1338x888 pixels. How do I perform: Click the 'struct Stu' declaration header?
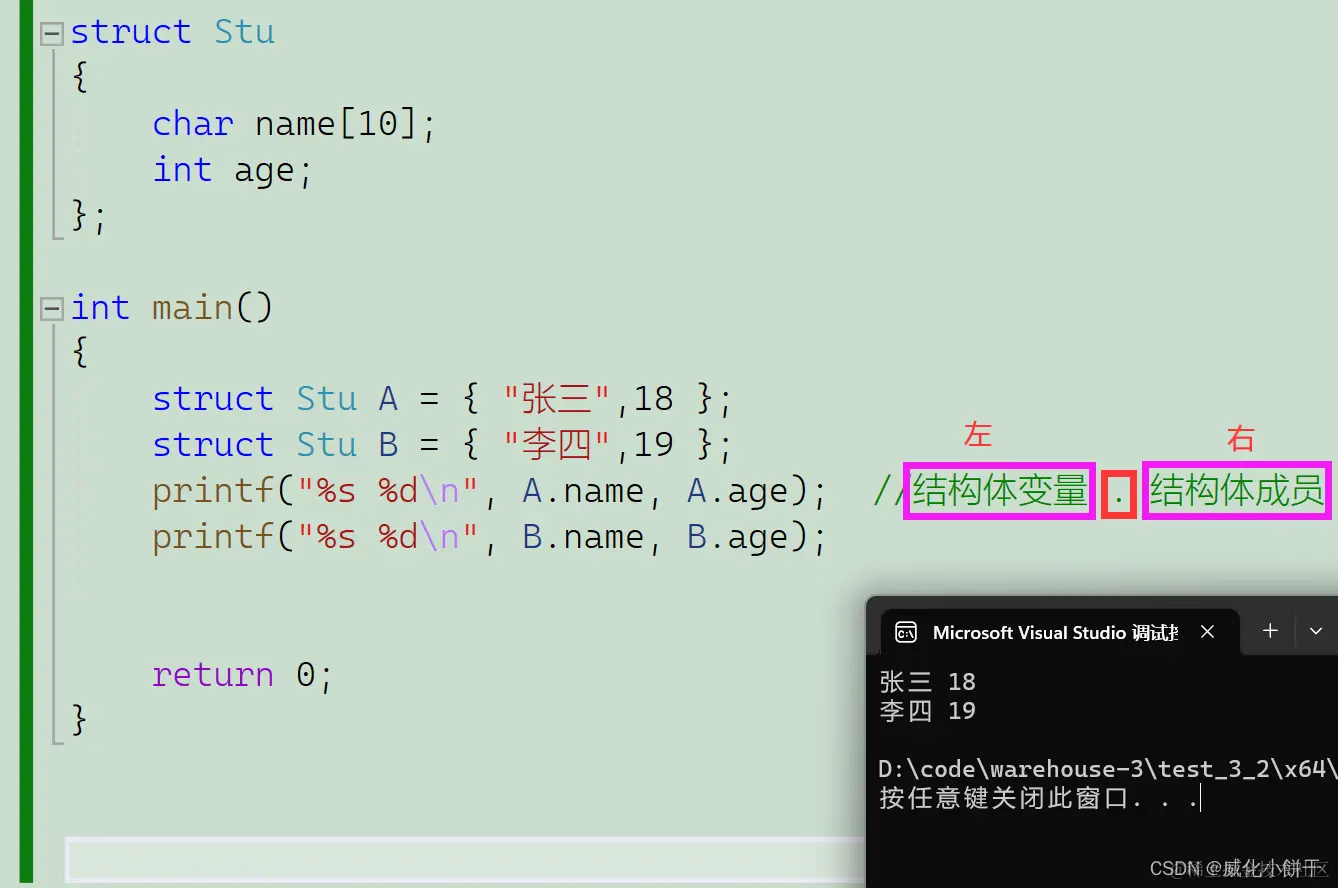[172, 32]
